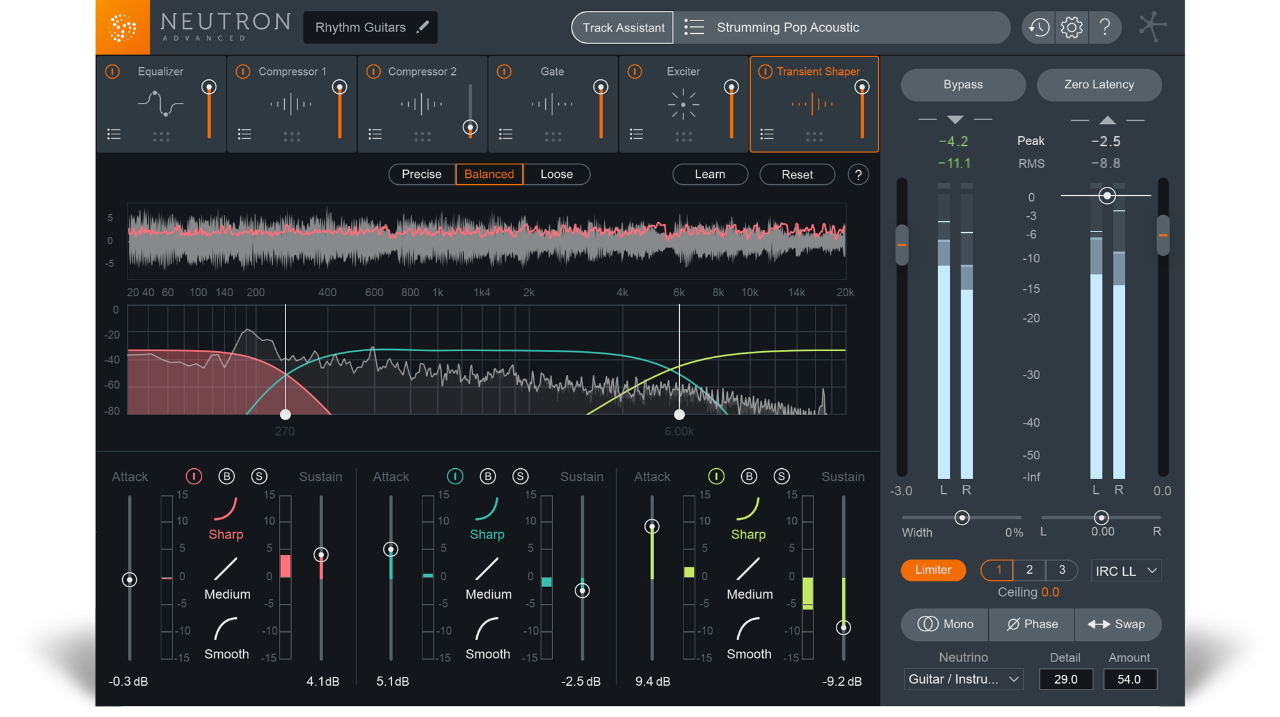
Task: Select limiter style 3
Action: pyautogui.click(x=1062, y=570)
